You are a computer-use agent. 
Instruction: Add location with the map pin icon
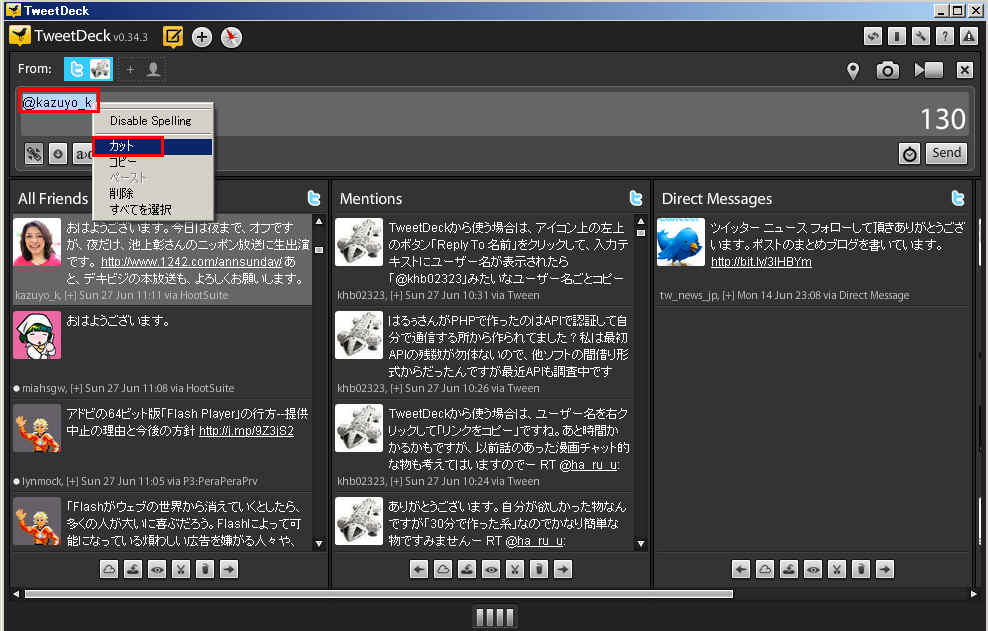coord(853,71)
